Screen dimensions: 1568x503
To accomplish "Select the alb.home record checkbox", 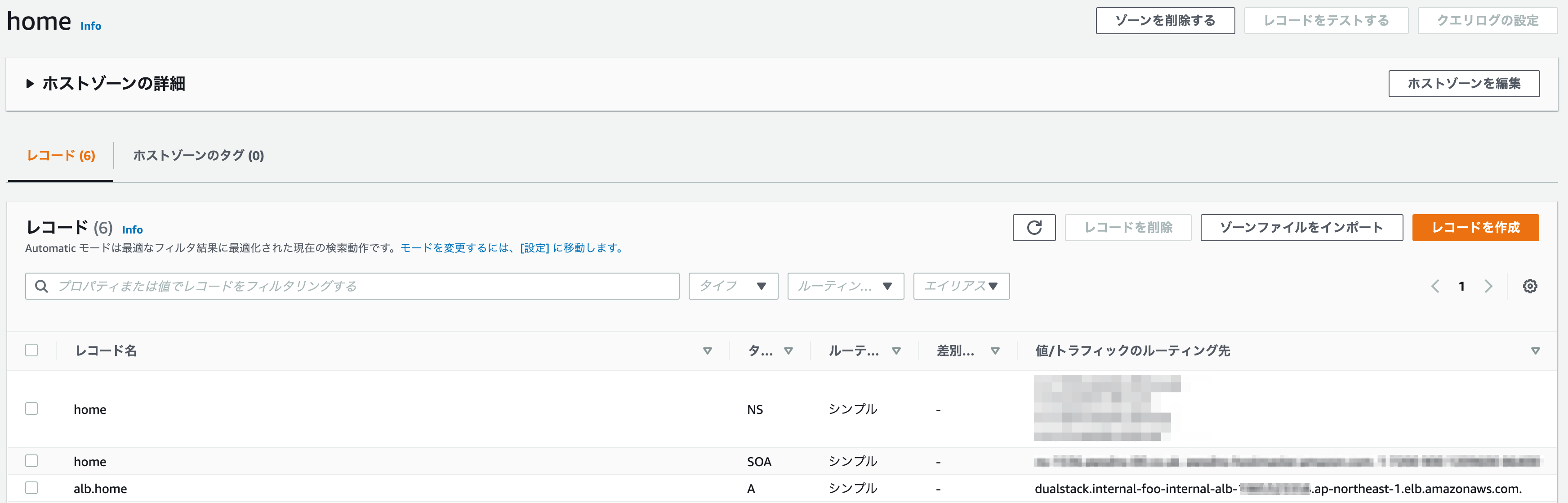I will click(x=31, y=488).
